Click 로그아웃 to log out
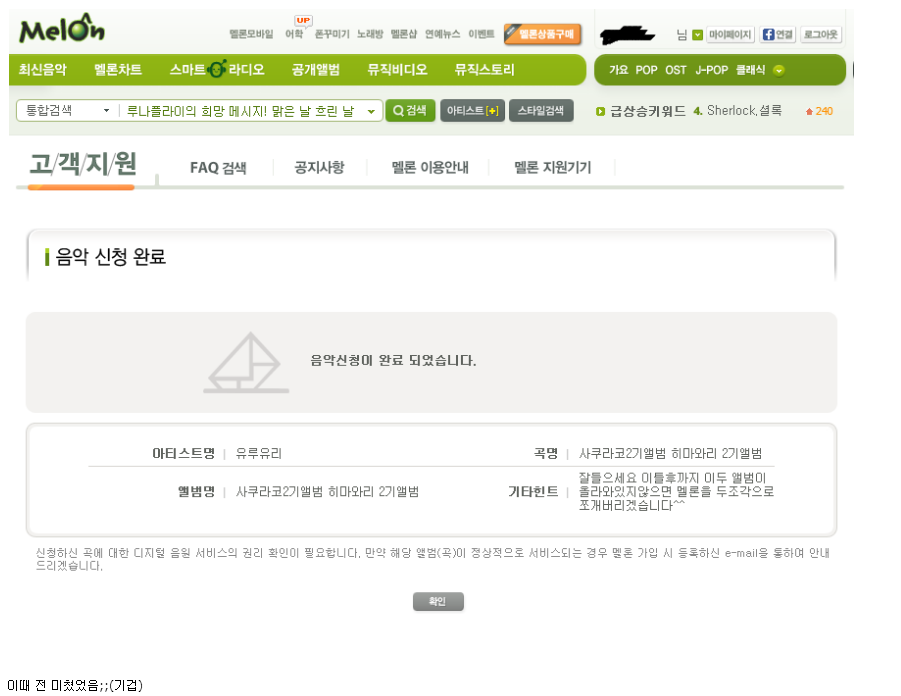The width and height of the screenshot is (901, 696). (821, 34)
